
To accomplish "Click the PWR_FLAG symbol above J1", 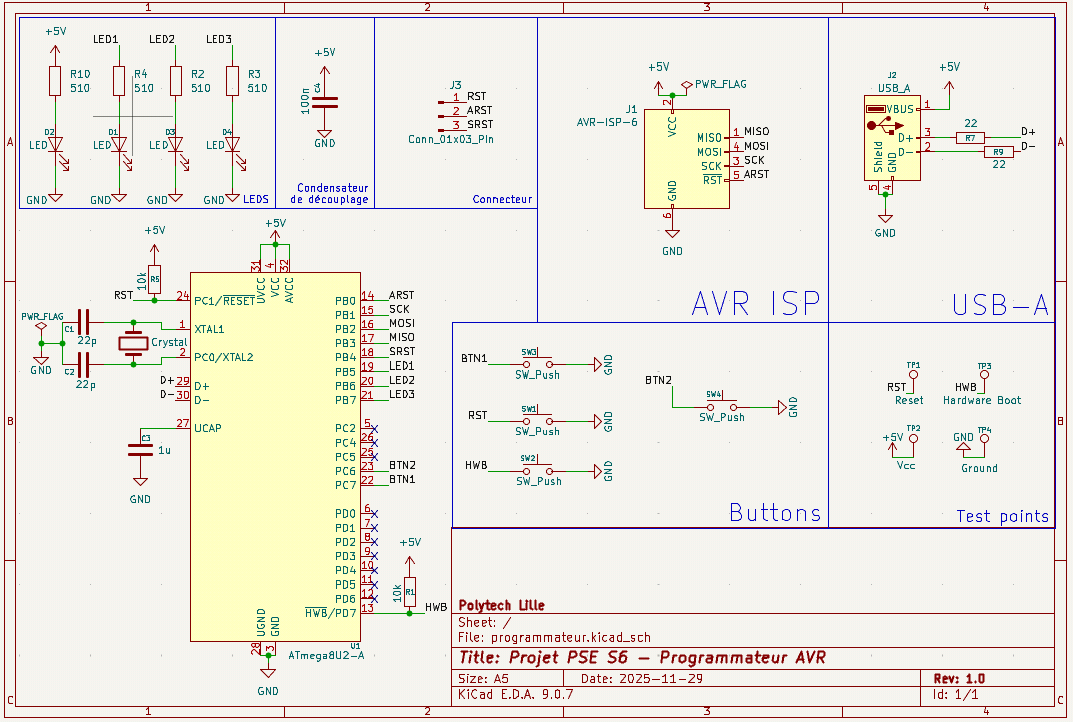I will pyautogui.click(x=687, y=85).
